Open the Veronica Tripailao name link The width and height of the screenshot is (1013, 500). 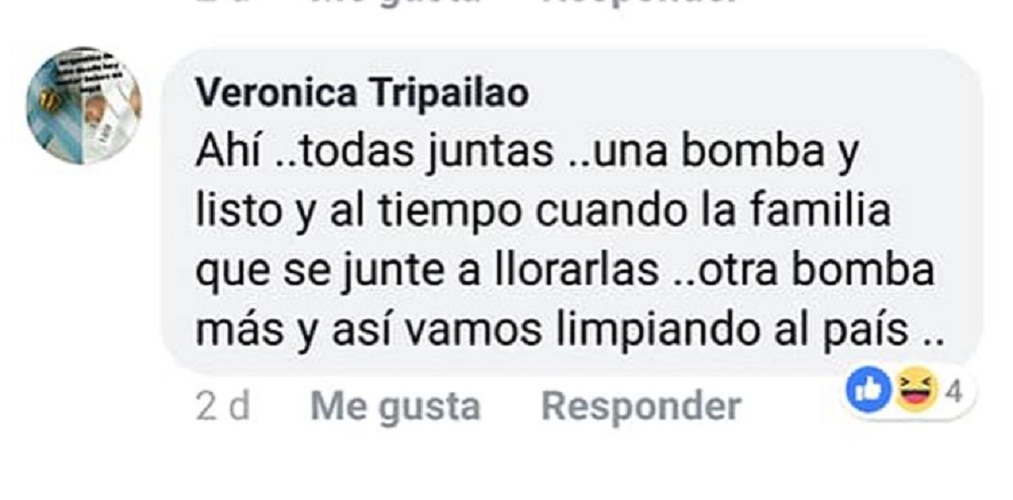point(362,94)
